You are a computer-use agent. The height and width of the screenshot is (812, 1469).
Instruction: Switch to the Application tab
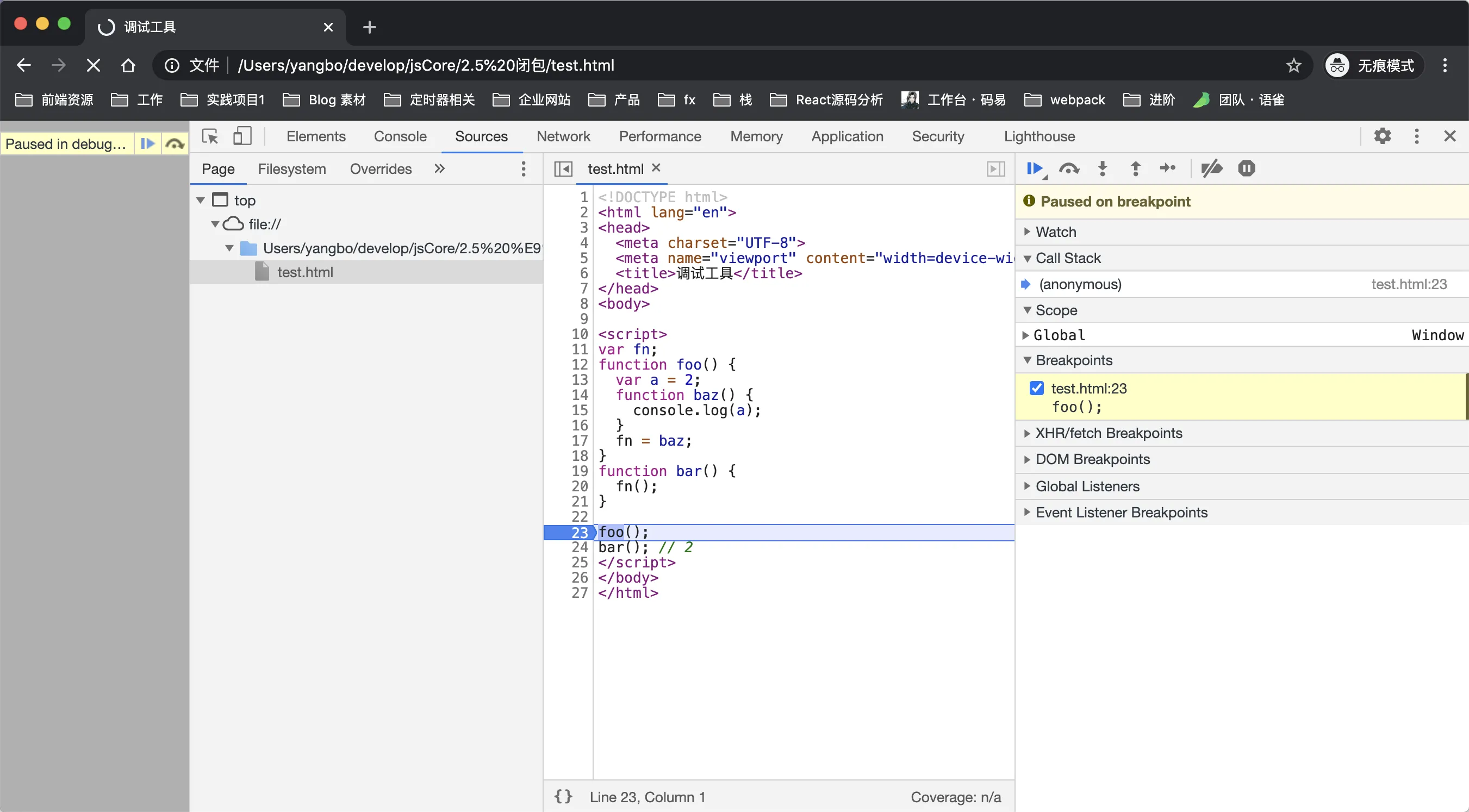pos(847,136)
